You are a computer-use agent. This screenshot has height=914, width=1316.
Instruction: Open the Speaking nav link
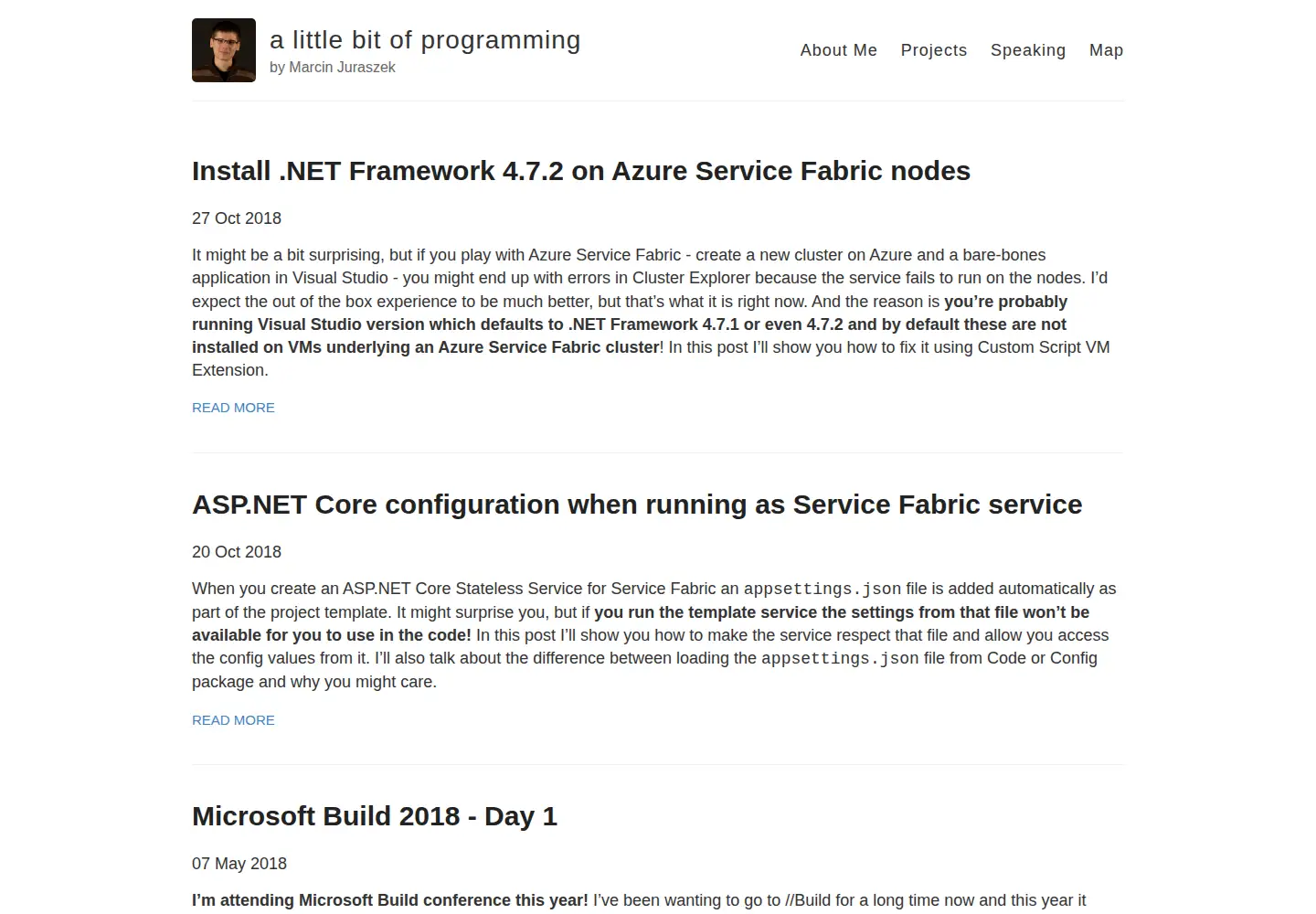point(1027,50)
